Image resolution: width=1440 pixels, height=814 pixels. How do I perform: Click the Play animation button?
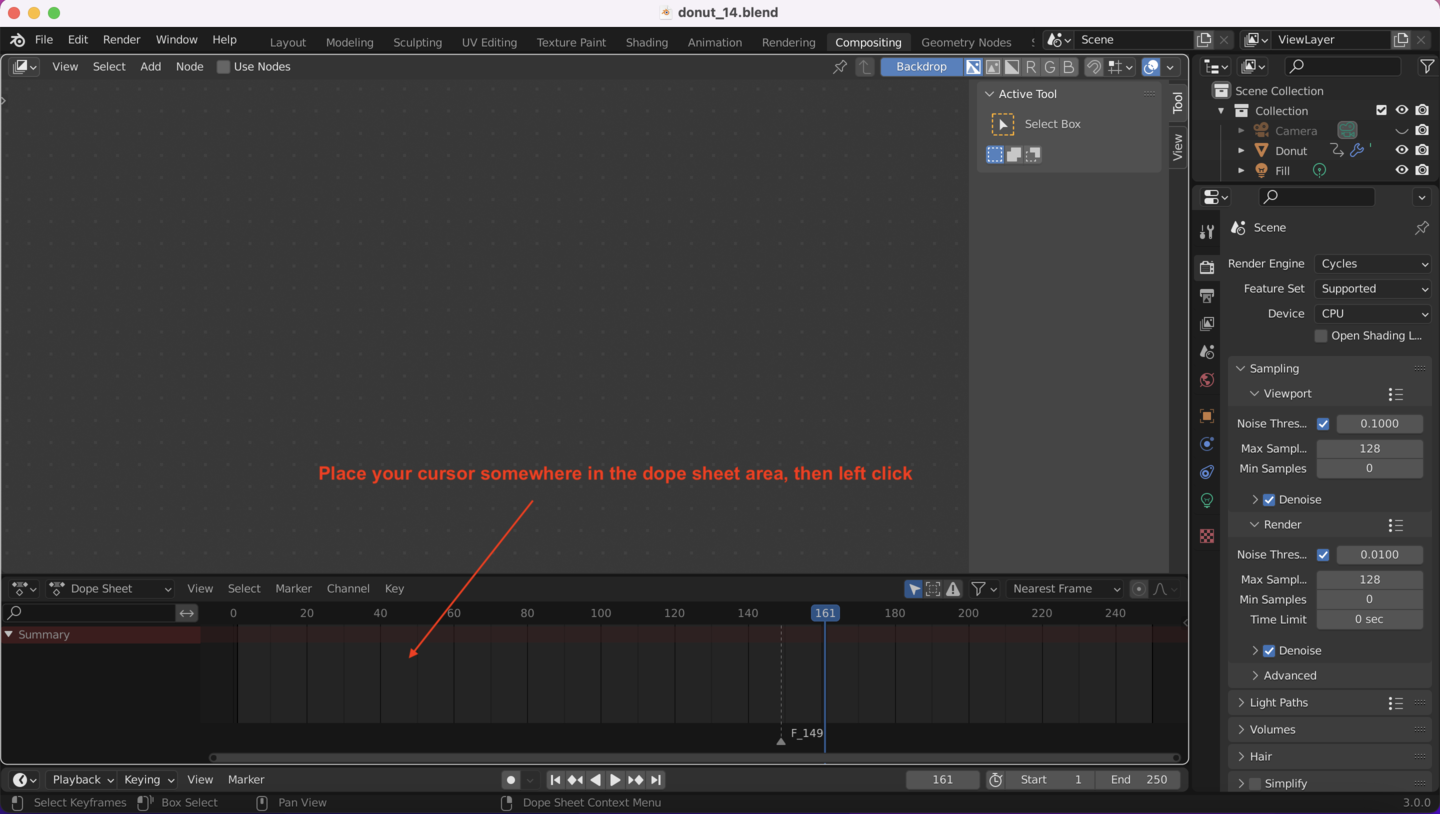click(x=615, y=780)
